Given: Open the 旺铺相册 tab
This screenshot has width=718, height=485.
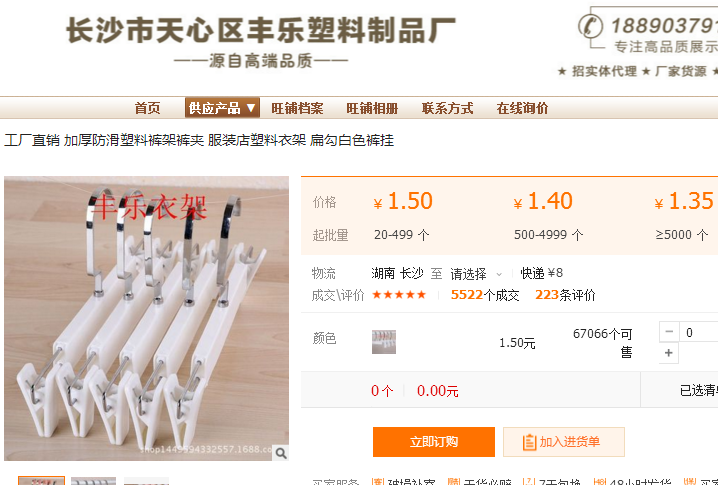Looking at the screenshot, I should tap(372, 108).
